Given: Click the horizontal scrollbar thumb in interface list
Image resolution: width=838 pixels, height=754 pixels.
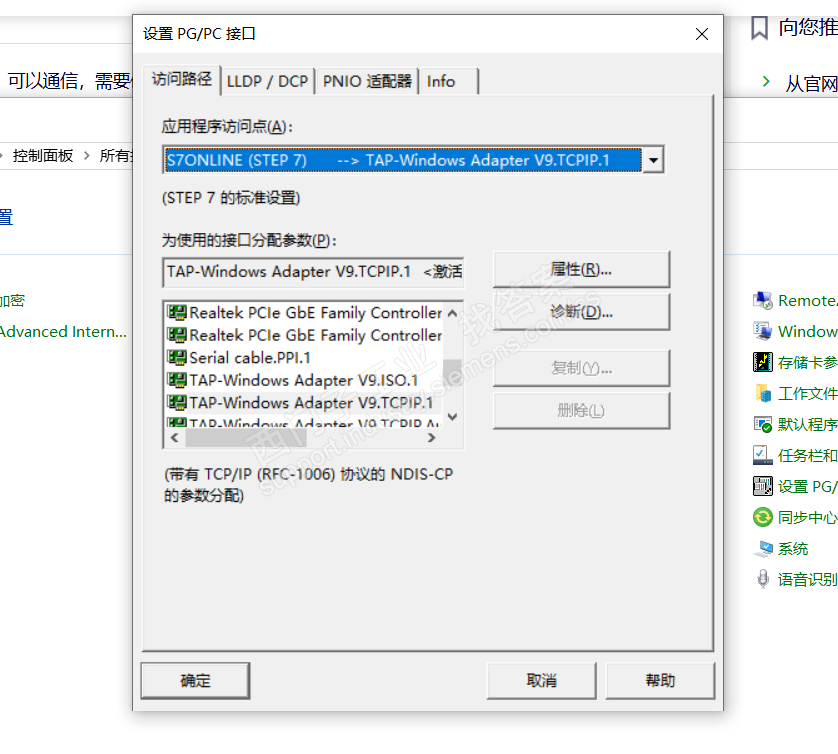Looking at the screenshot, I should point(246,438).
